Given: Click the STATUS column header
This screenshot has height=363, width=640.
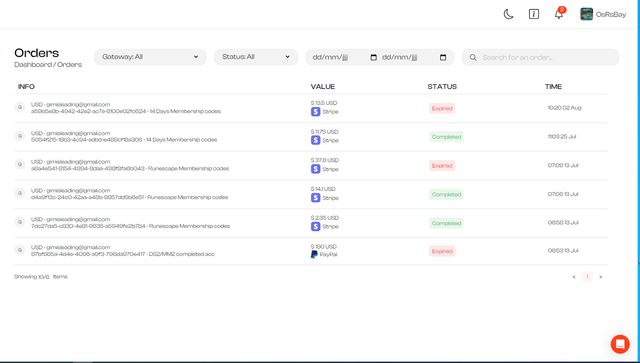Looking at the screenshot, I should (x=442, y=87).
